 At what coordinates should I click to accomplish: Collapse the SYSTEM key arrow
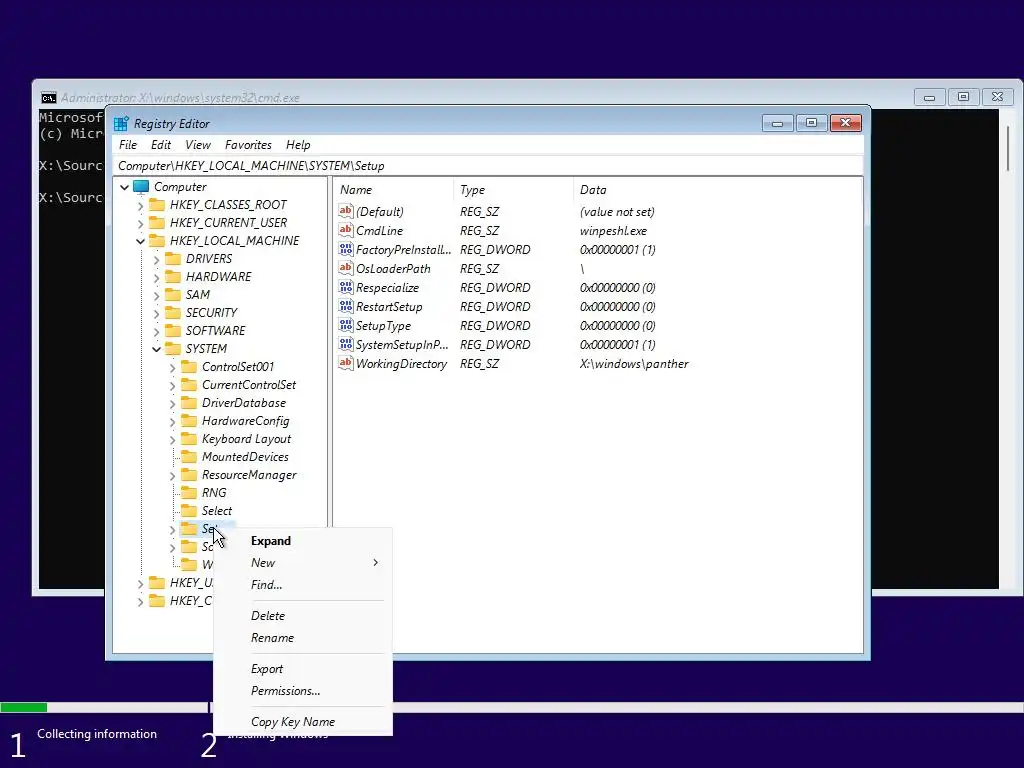(156, 349)
